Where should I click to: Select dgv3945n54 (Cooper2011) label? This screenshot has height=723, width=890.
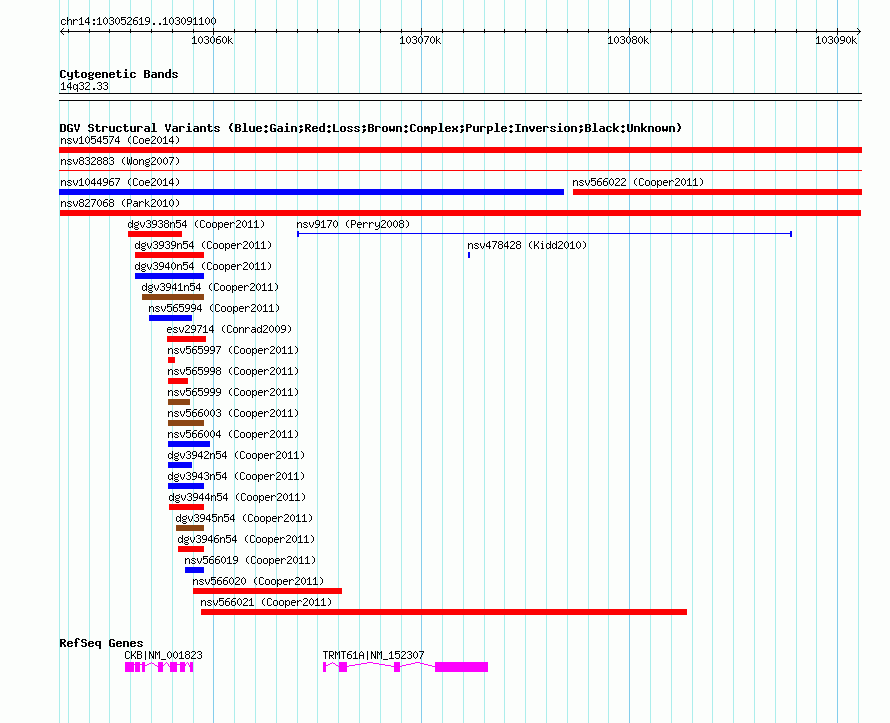[x=244, y=518]
